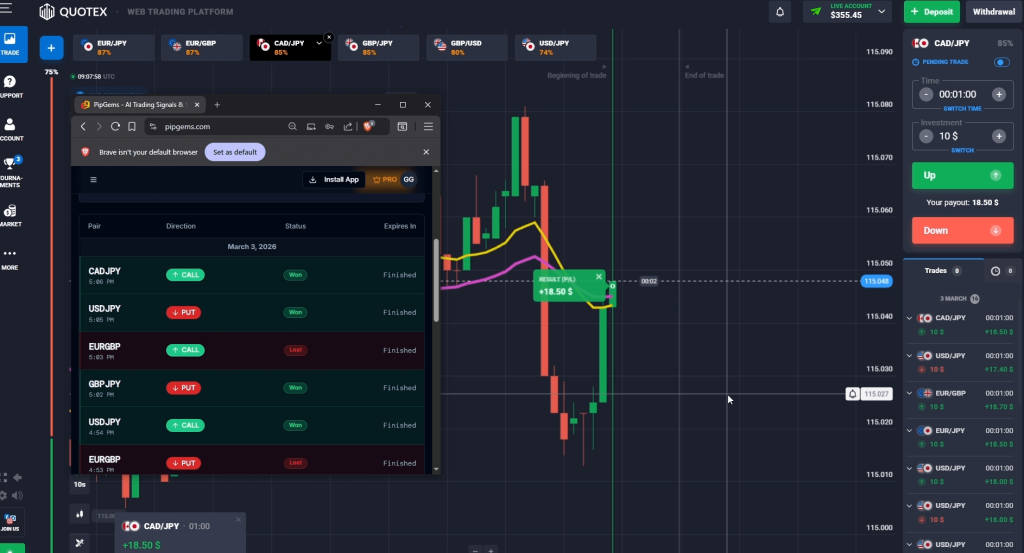Bookmark the page in Brave browser
Viewport: 1024px width, 553px height.
click(132, 127)
